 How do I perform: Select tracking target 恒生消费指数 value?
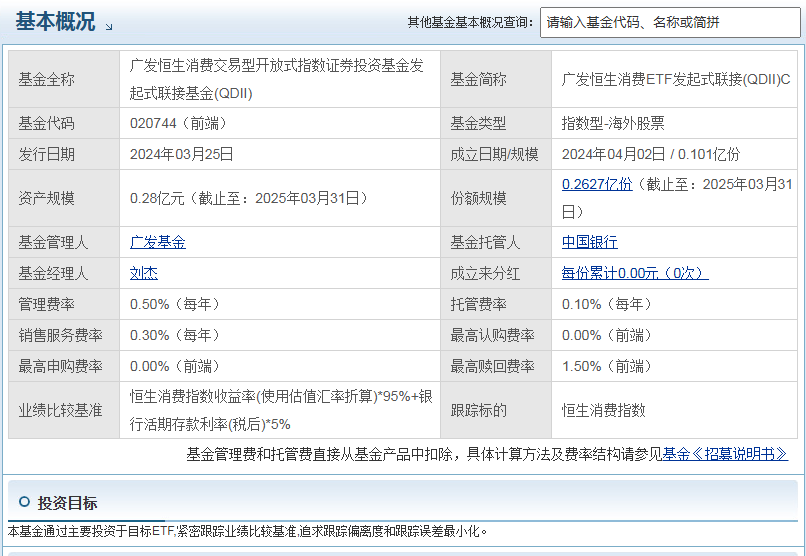pos(603,410)
